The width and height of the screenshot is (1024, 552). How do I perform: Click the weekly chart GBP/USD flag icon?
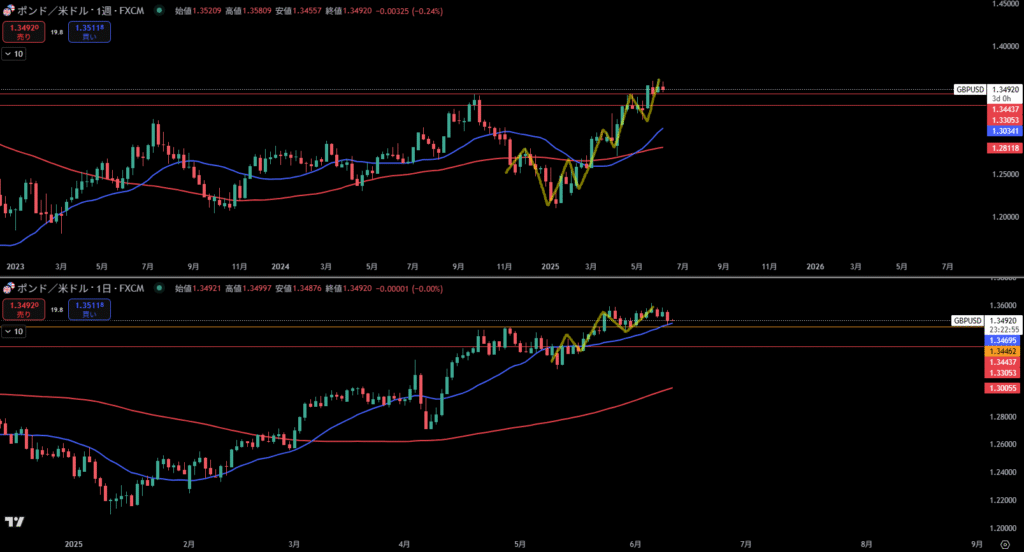pos(8,11)
